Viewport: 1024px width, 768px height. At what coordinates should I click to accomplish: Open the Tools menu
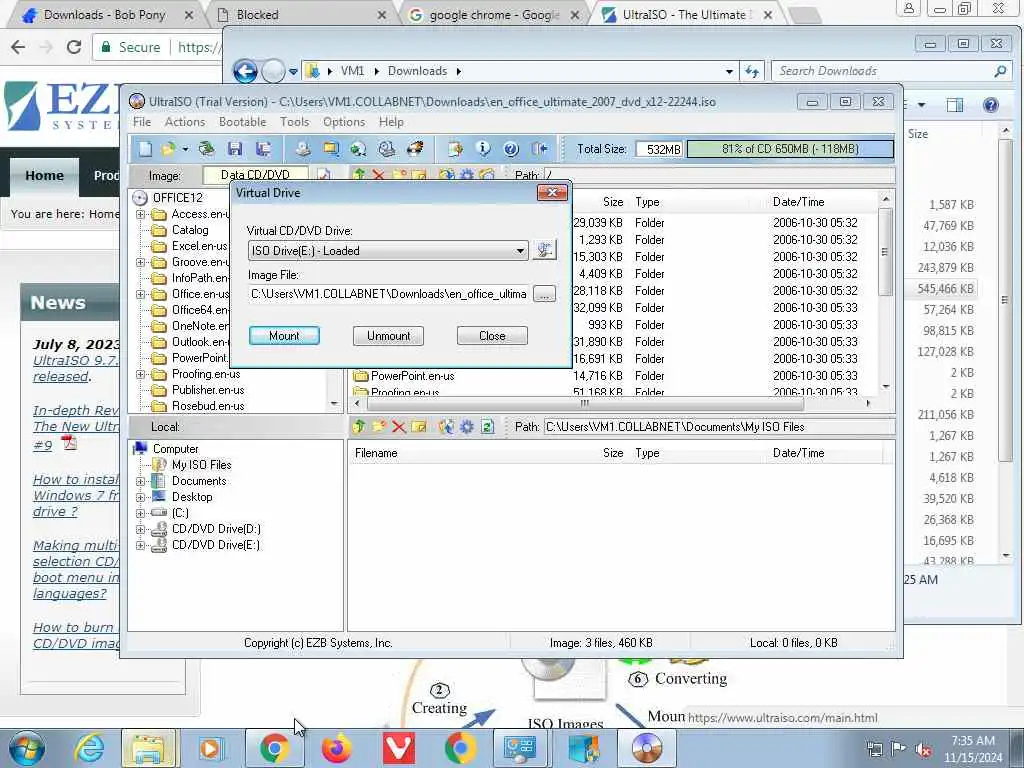(295, 122)
